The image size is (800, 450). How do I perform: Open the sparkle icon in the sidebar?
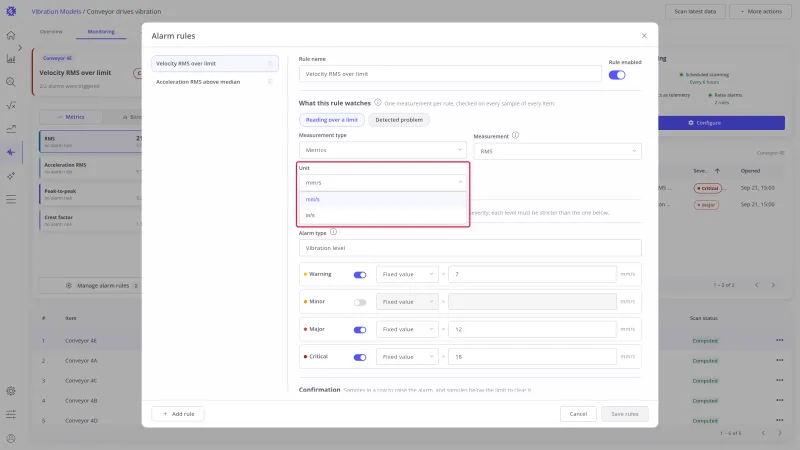(x=11, y=176)
